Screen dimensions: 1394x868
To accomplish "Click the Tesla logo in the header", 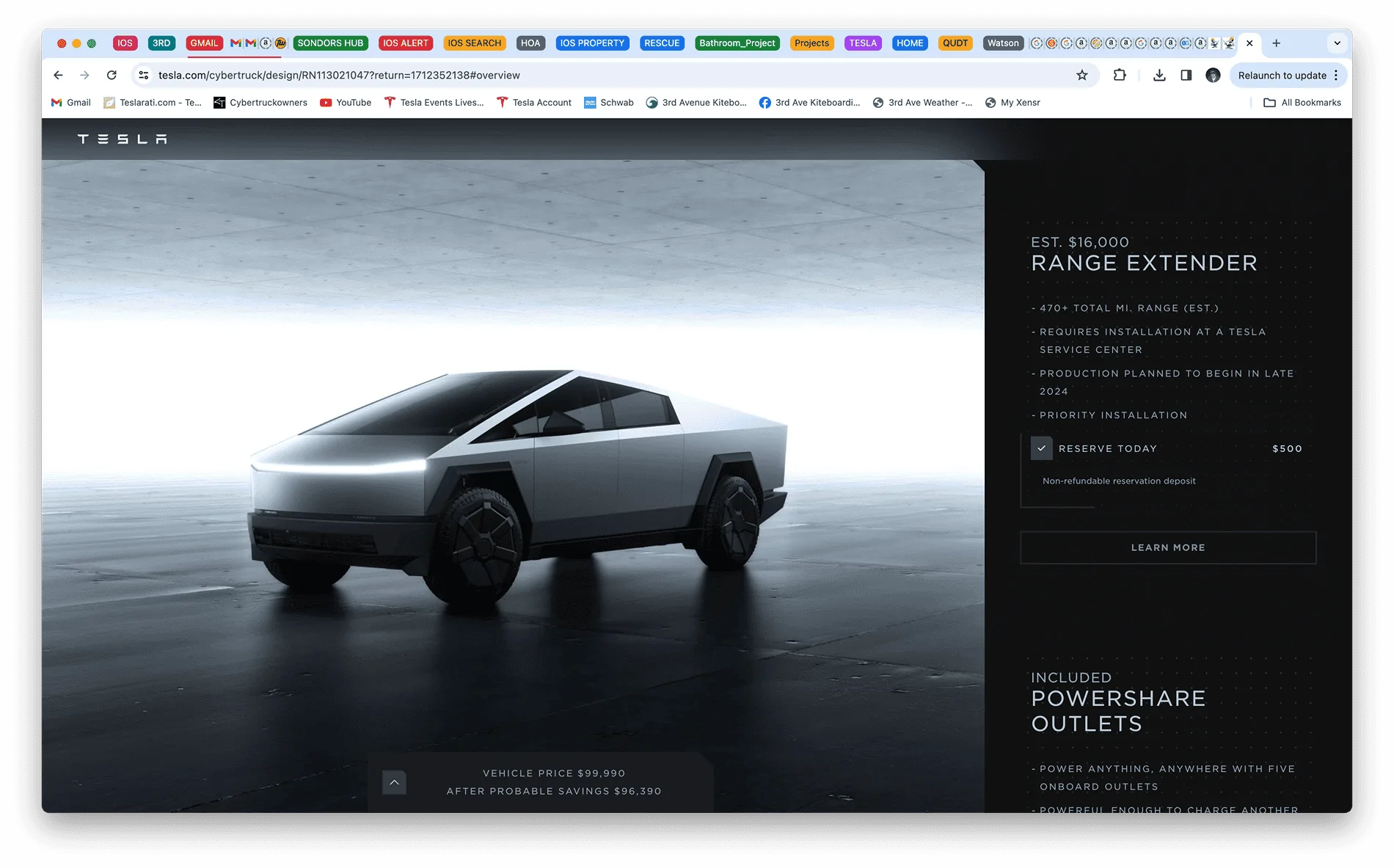I will click(x=122, y=139).
